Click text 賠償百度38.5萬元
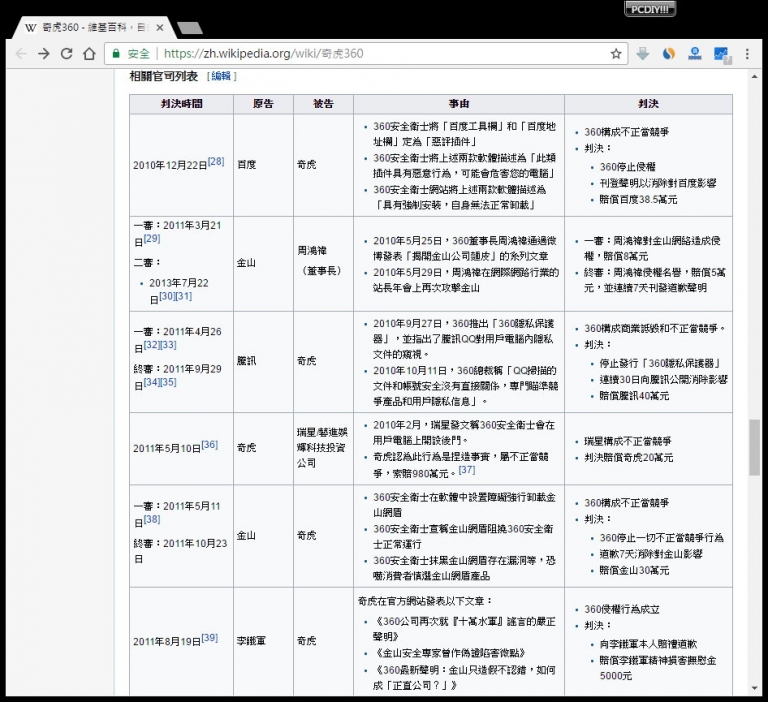 tap(638, 199)
